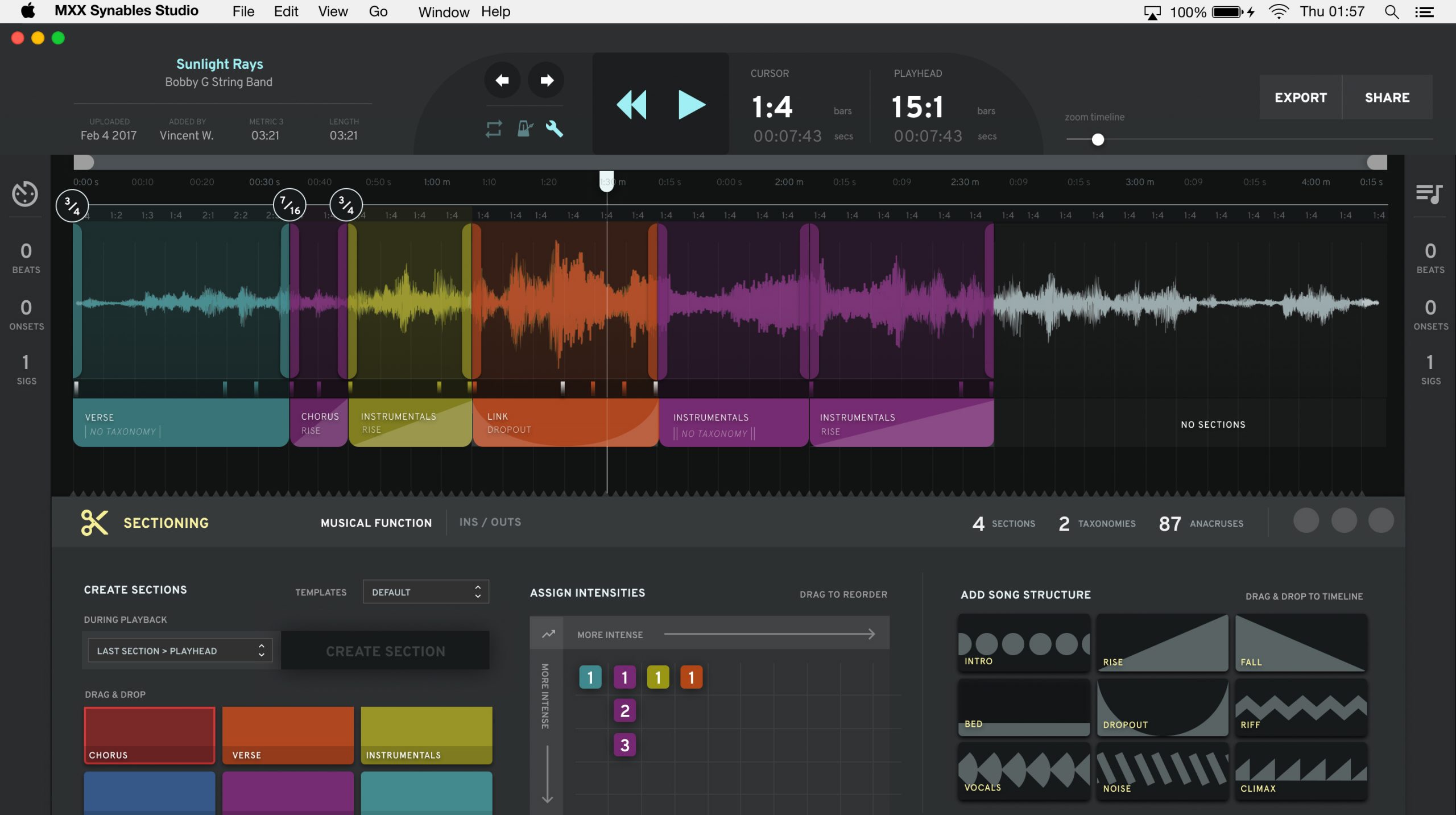Pick the RIFF song structure tile
The width and height of the screenshot is (1456, 815).
pyautogui.click(x=1301, y=707)
